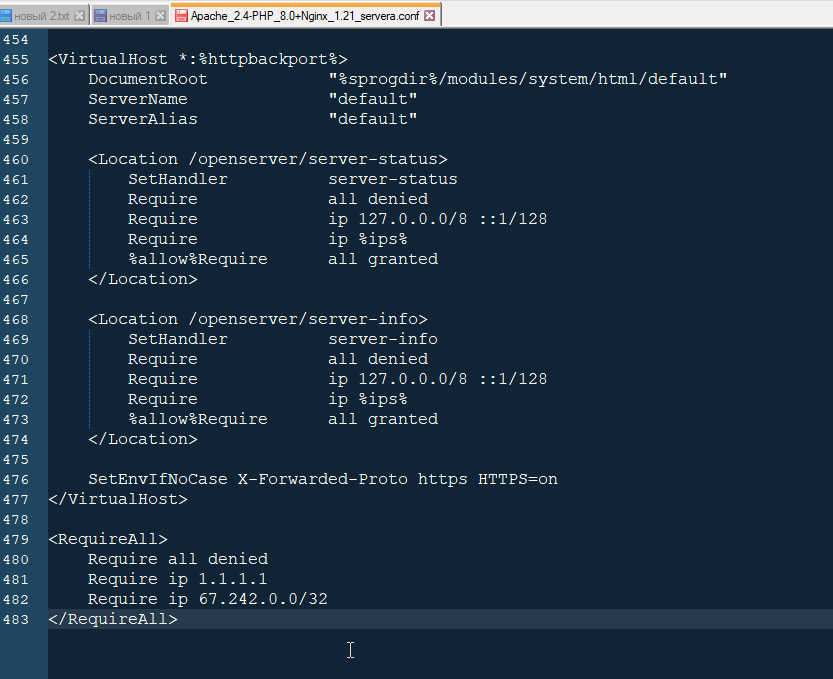
Task: Switch to the "новый 1" tab
Action: [x=128, y=16]
